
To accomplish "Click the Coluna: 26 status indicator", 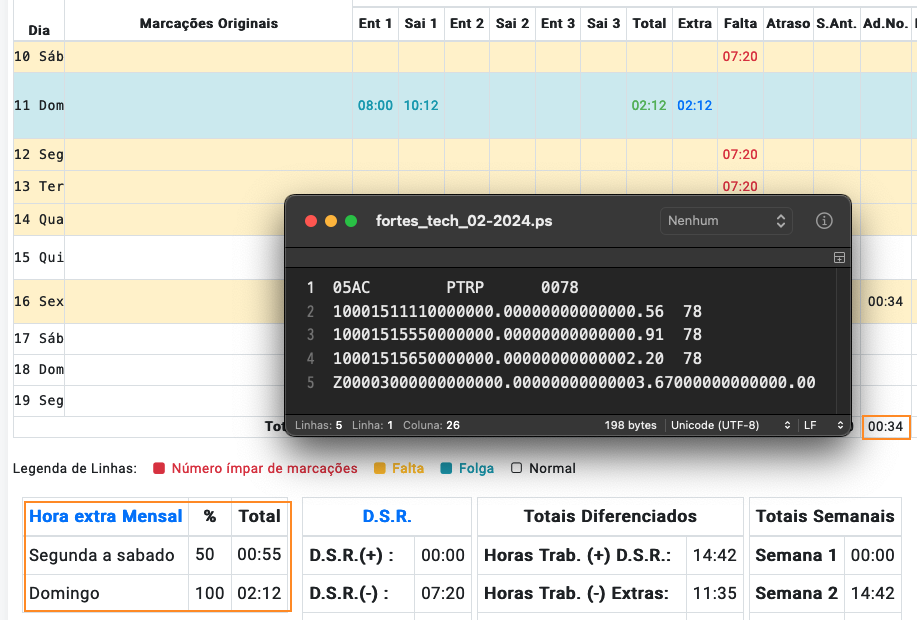I will 431,425.
